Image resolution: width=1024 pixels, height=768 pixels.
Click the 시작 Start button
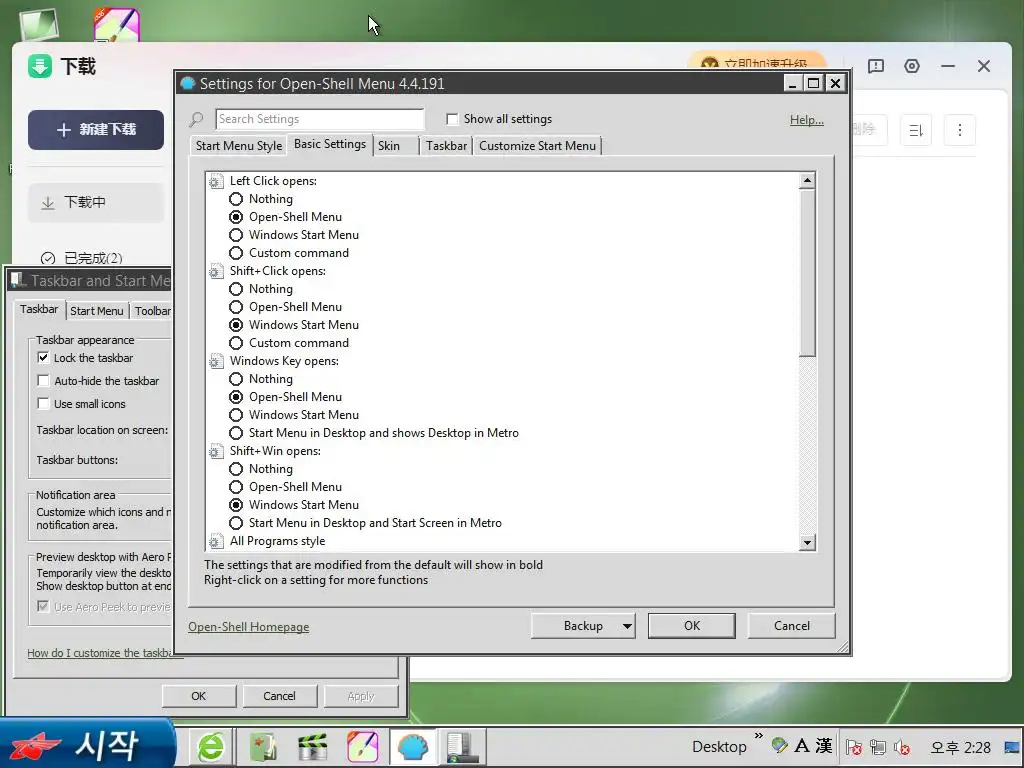tap(87, 744)
